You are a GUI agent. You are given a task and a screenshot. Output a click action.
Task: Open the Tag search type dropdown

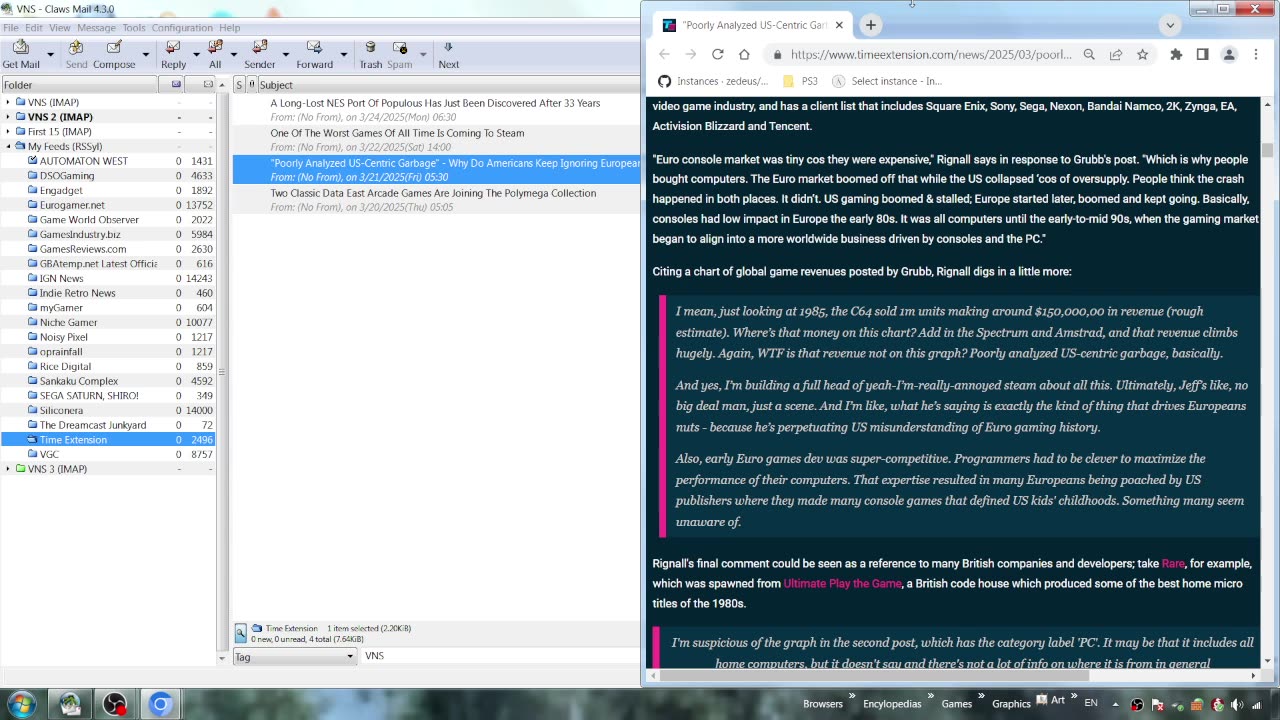(x=295, y=656)
